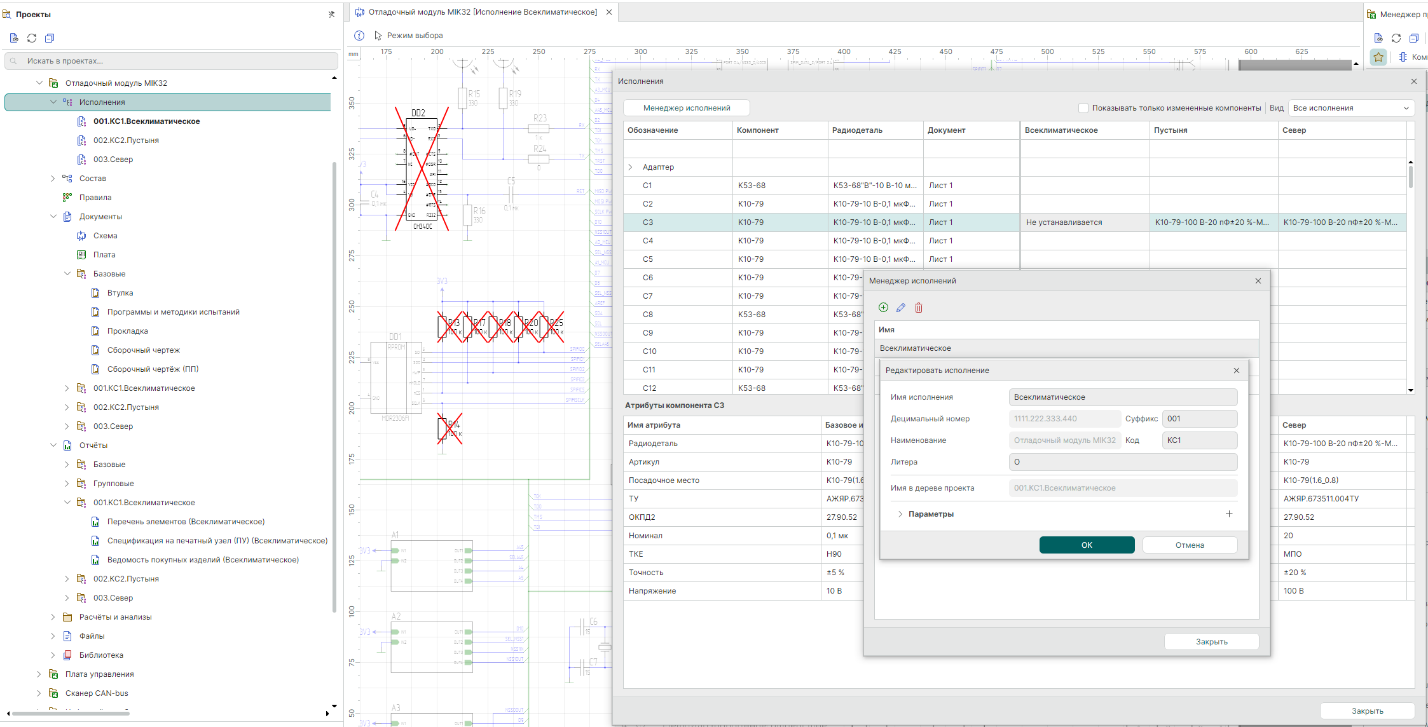Image resolution: width=1428 pixels, height=727 pixels.
Task: Click the Суффикс field showing 001
Action: tap(1200, 419)
